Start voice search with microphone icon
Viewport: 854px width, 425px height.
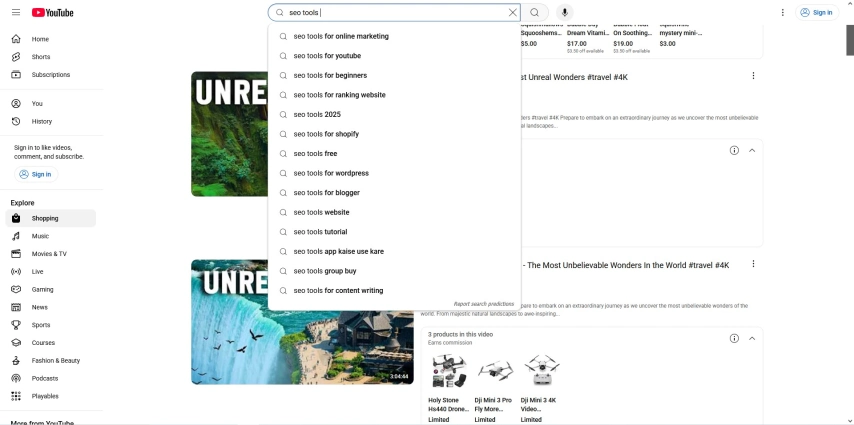pyautogui.click(x=564, y=12)
